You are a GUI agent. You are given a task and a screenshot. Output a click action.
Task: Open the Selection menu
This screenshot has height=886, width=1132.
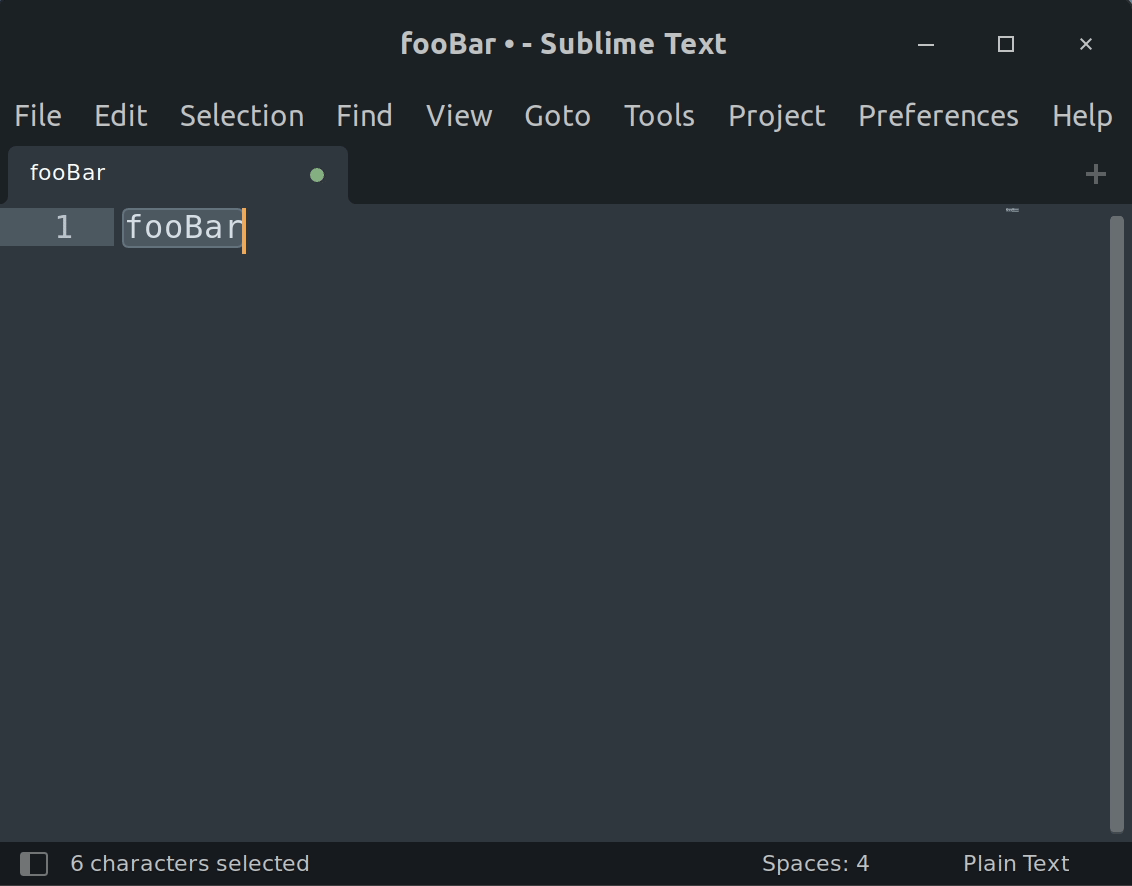pos(242,116)
